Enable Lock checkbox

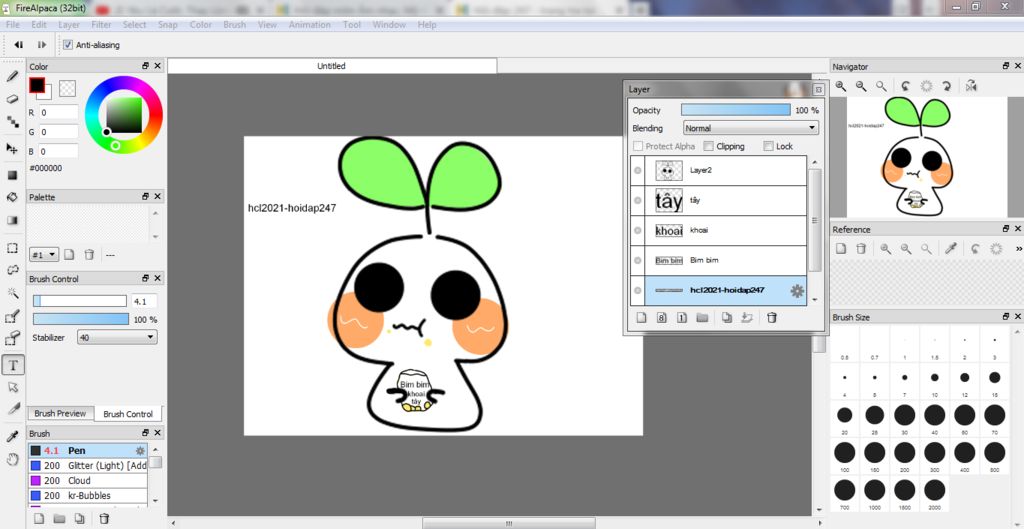coord(768,146)
